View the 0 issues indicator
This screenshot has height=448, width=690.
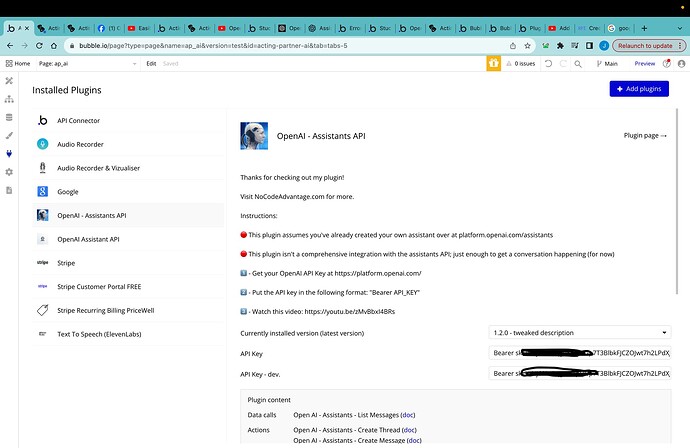(x=521, y=63)
